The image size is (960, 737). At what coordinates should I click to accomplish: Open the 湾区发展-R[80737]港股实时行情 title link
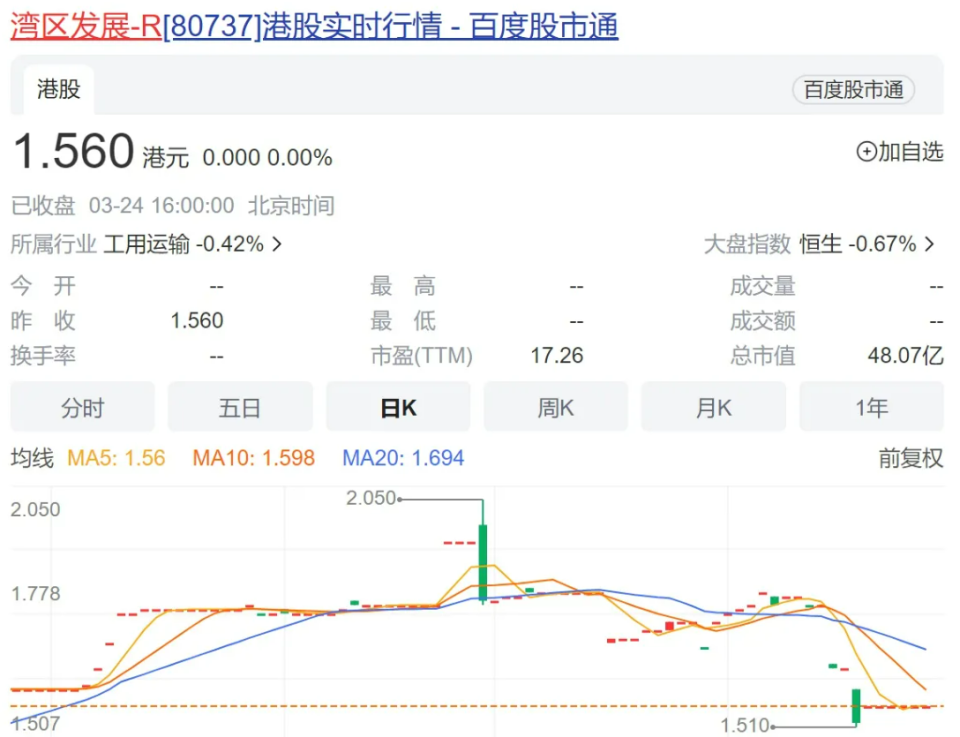click(x=314, y=26)
